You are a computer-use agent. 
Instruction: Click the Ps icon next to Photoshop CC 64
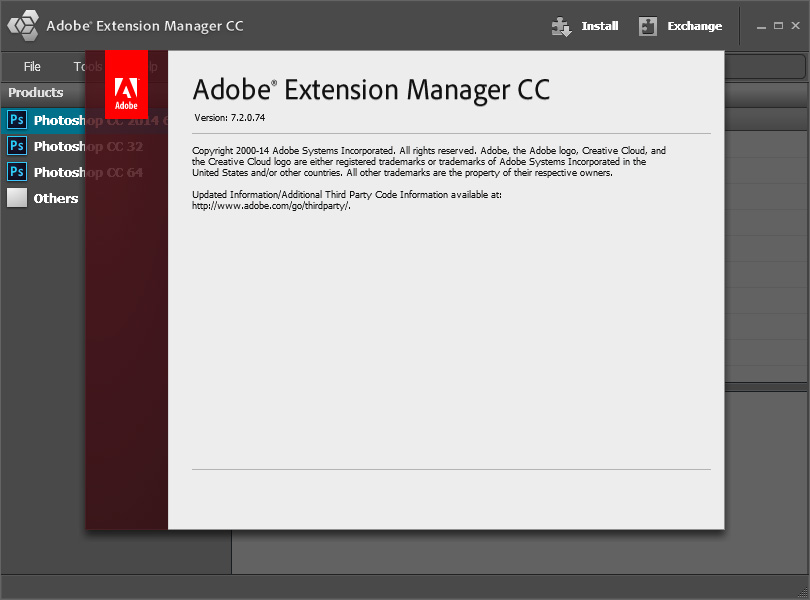click(18, 171)
